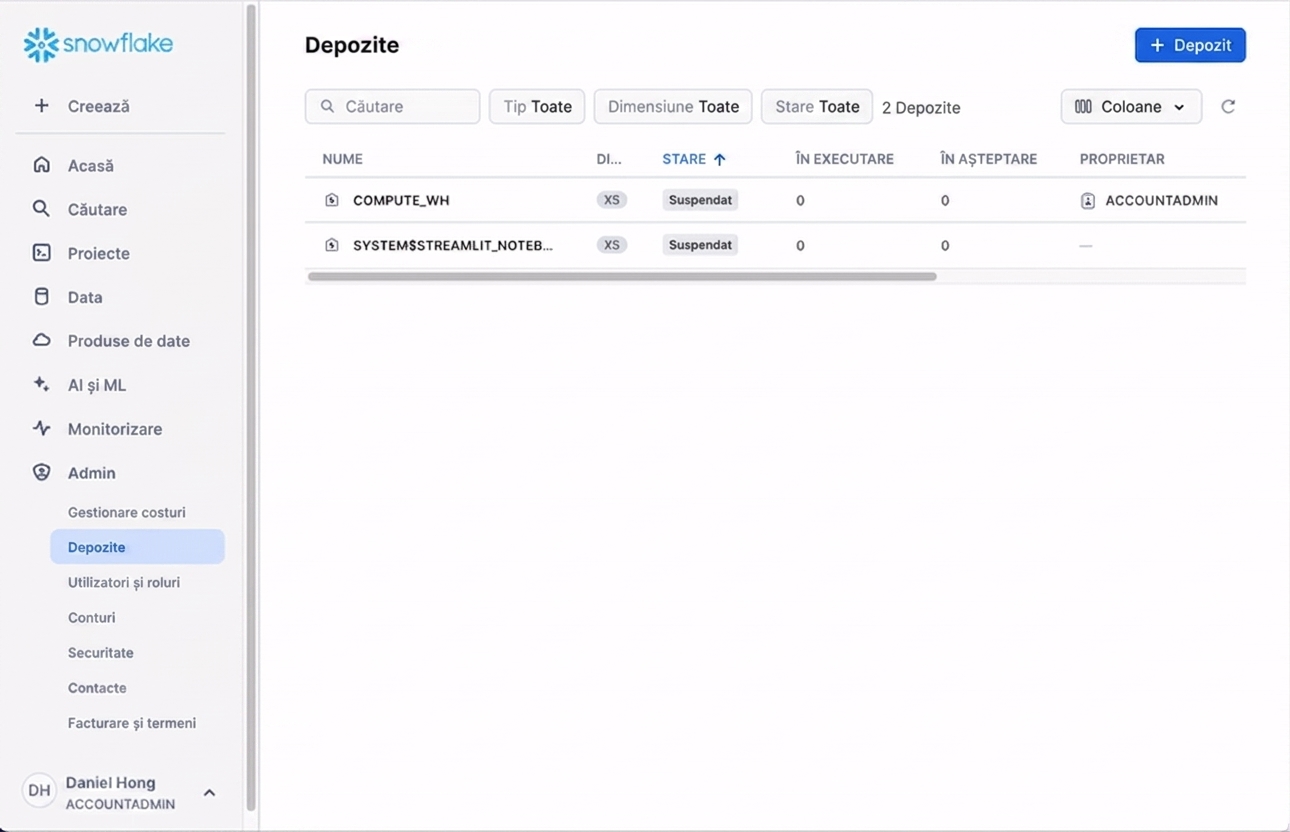The image size is (1290, 832).
Task: Click the table's horizontal scrollbar
Action: tap(622, 277)
